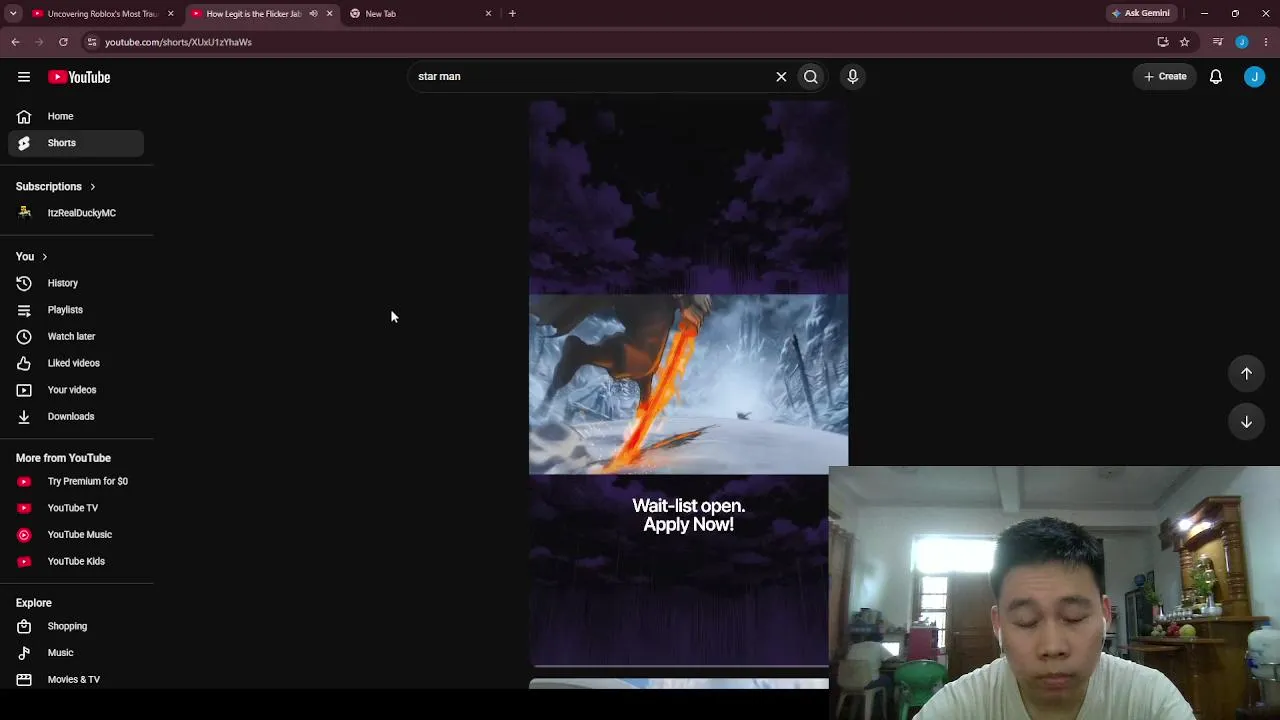Install the YouTube app from address bar
The height and width of the screenshot is (720, 1280).
point(1163,42)
